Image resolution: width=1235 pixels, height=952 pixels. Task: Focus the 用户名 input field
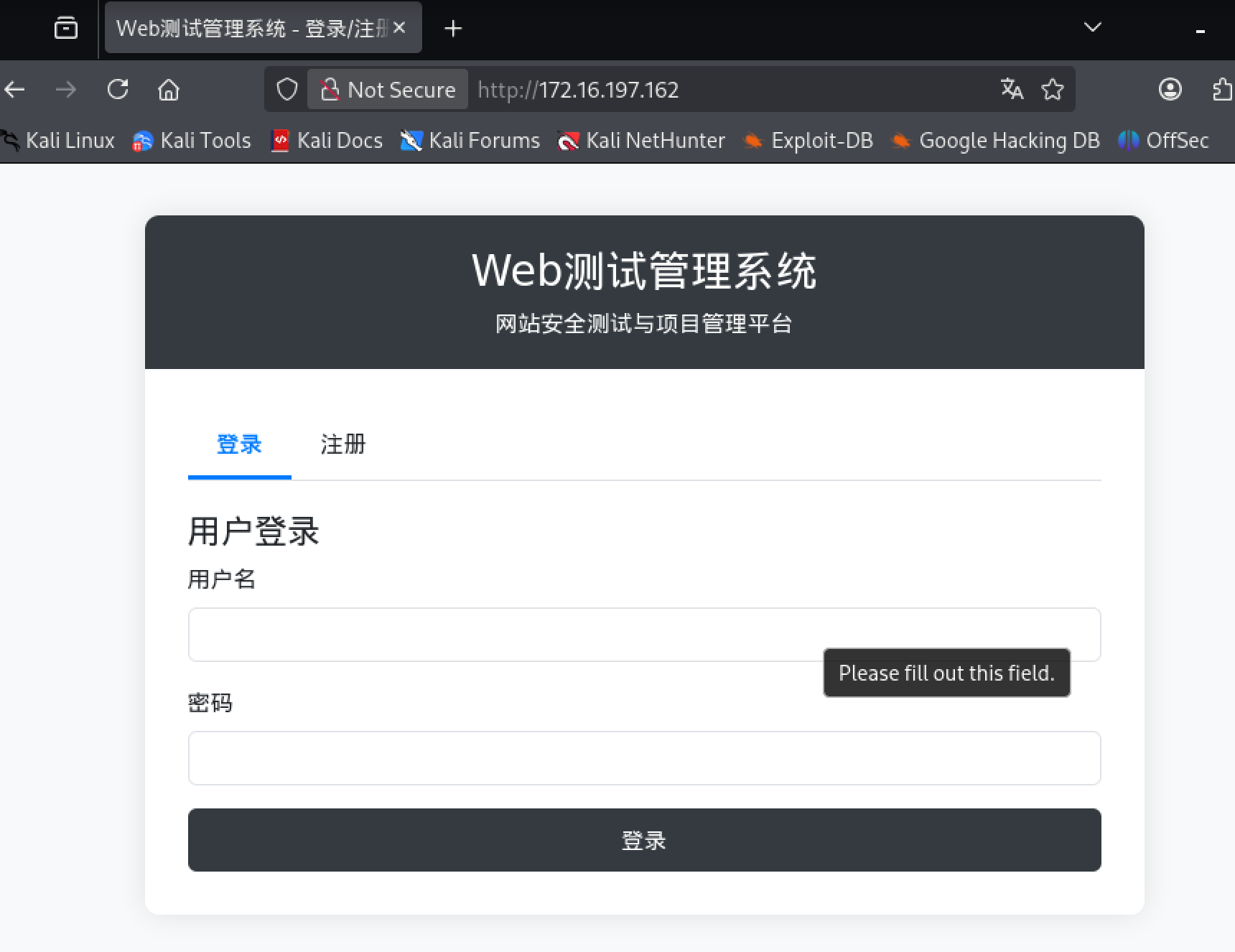503,635
